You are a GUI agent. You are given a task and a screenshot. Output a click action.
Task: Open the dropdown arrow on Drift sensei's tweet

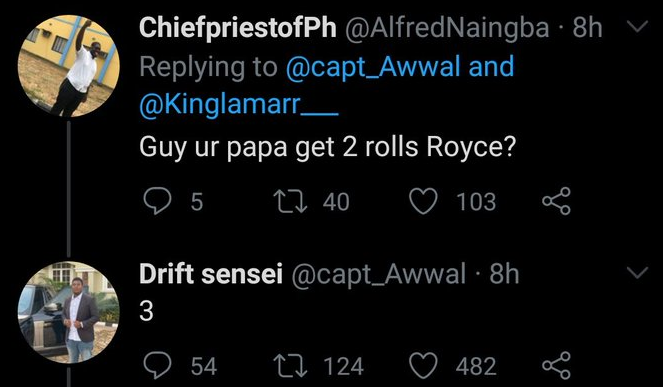pos(637,273)
